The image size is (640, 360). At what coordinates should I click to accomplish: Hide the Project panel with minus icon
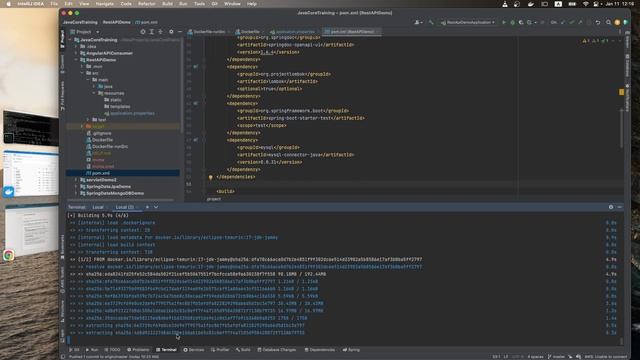click(180, 31)
